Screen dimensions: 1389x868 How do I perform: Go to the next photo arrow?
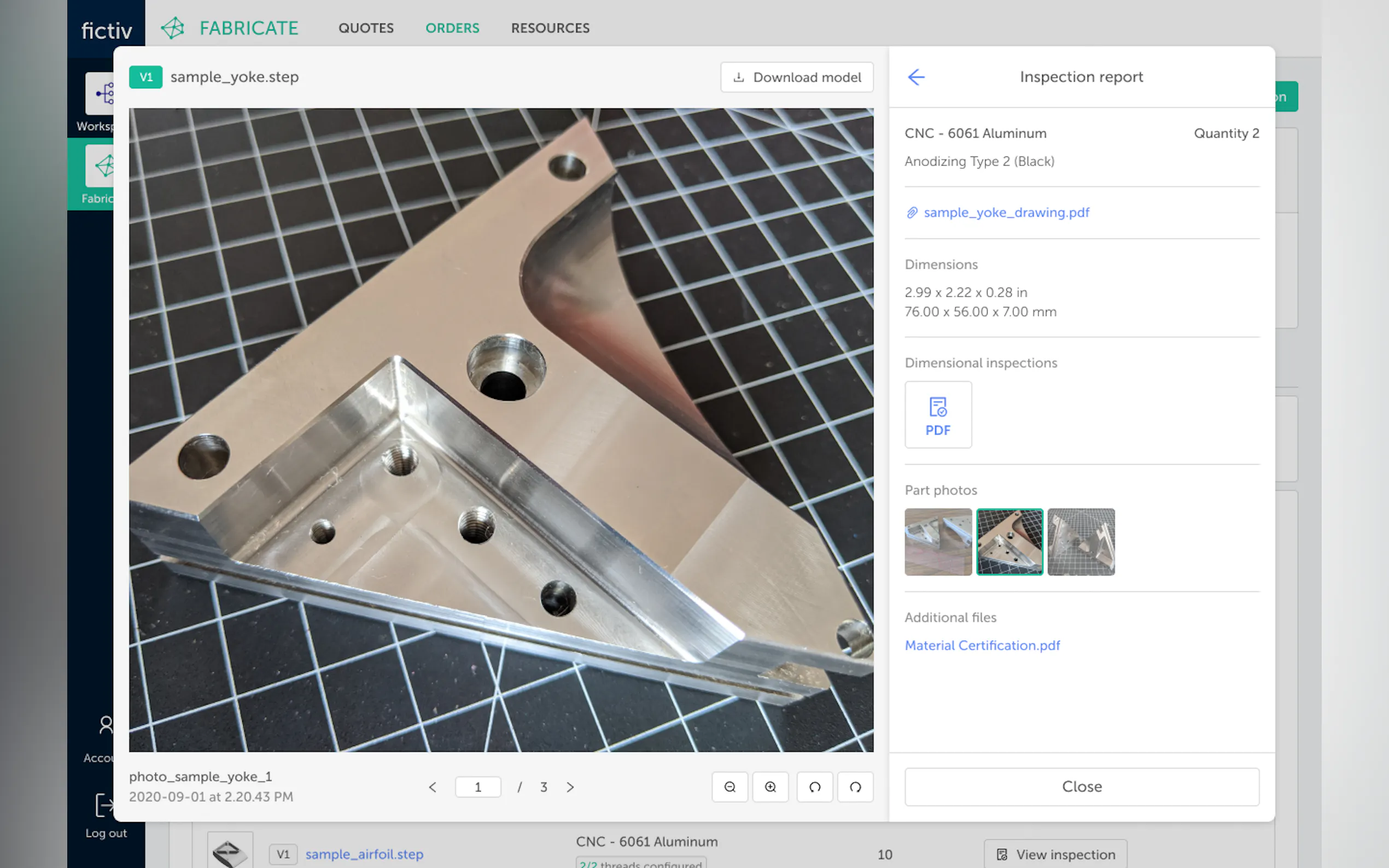[570, 787]
